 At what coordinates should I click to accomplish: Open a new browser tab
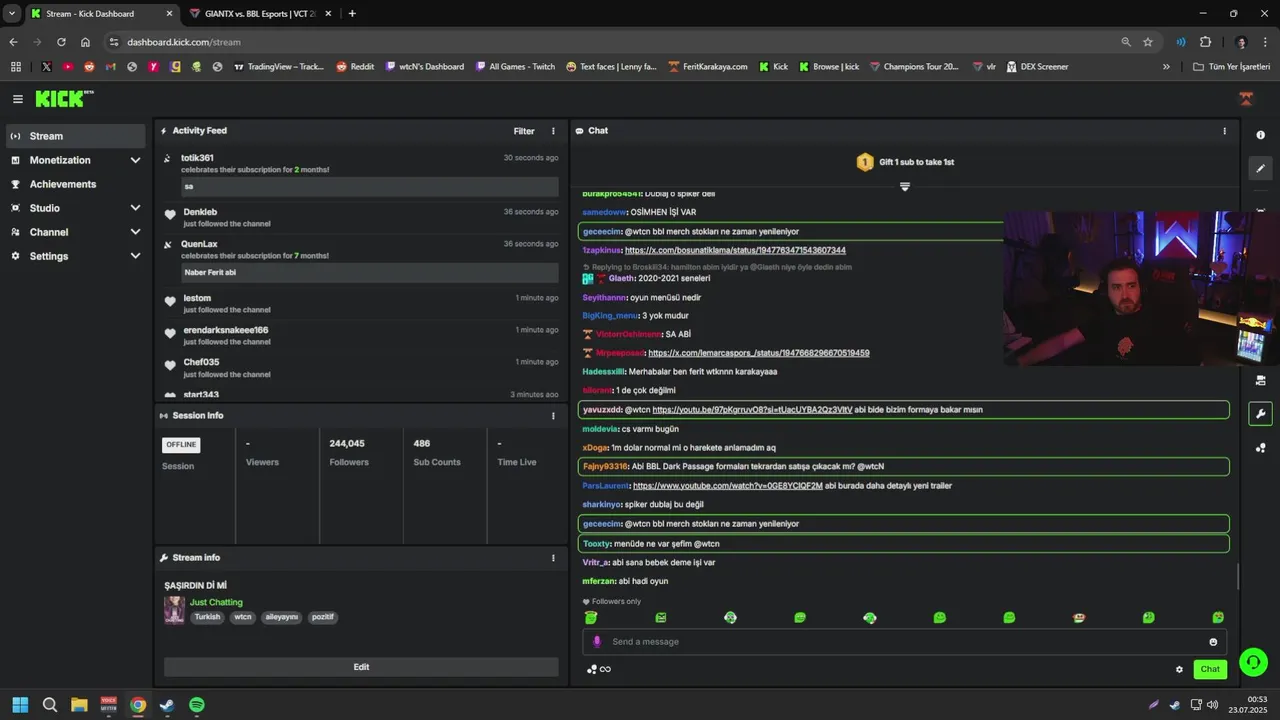point(352,14)
